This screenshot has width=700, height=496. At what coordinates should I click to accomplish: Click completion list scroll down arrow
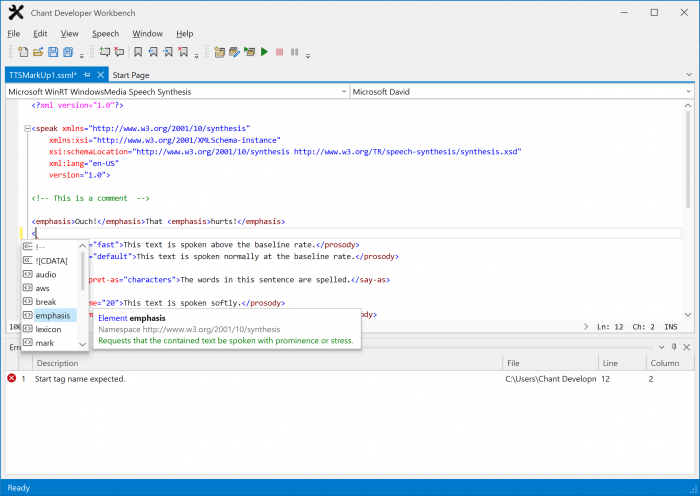click(82, 345)
